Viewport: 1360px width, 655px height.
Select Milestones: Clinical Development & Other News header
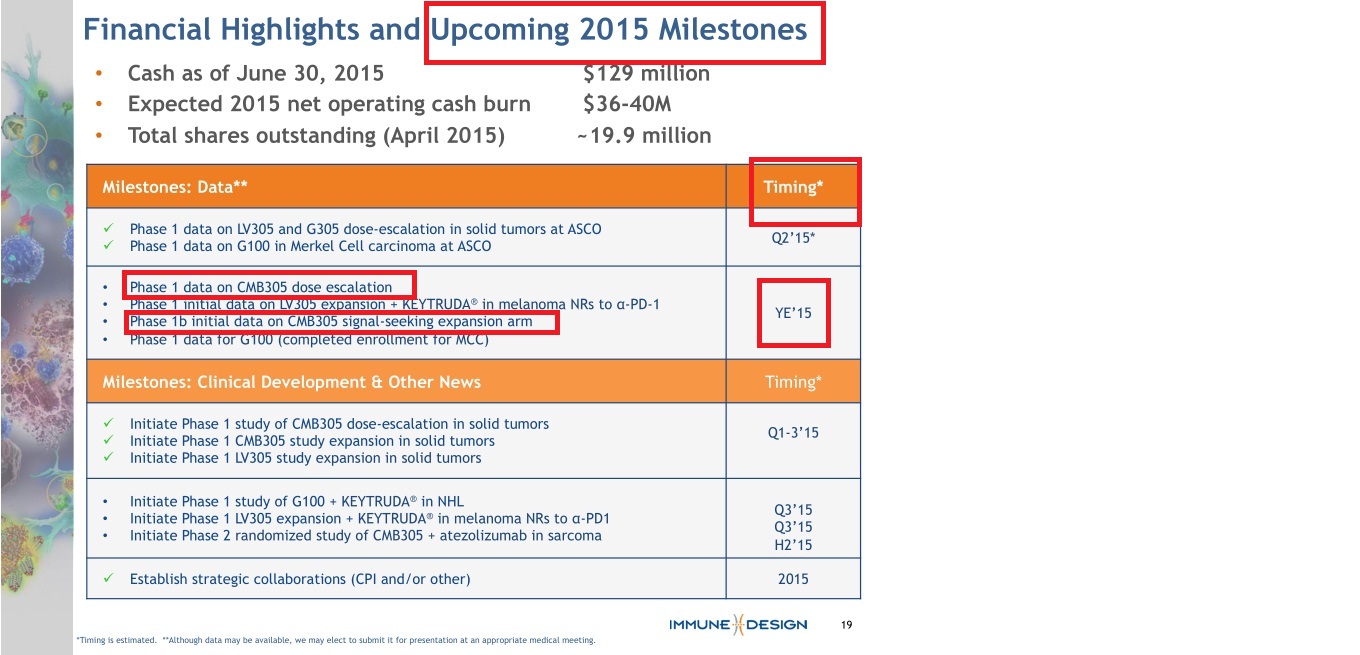405,382
